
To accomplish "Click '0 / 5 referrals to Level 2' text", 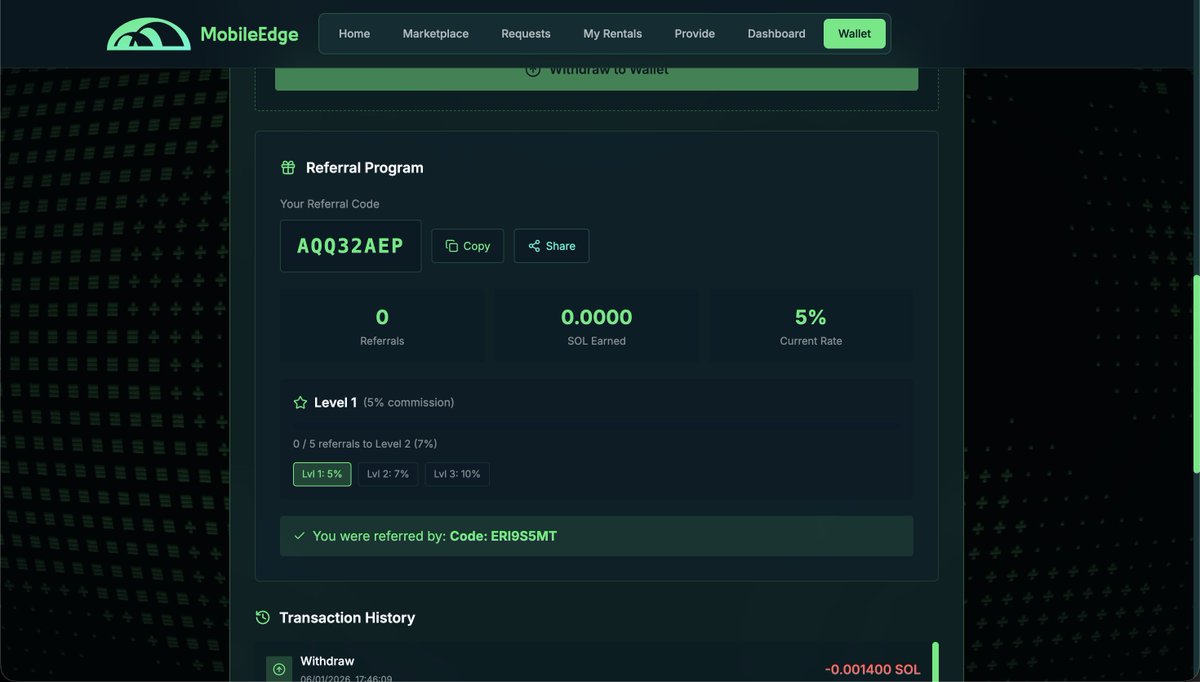I will [x=365, y=444].
